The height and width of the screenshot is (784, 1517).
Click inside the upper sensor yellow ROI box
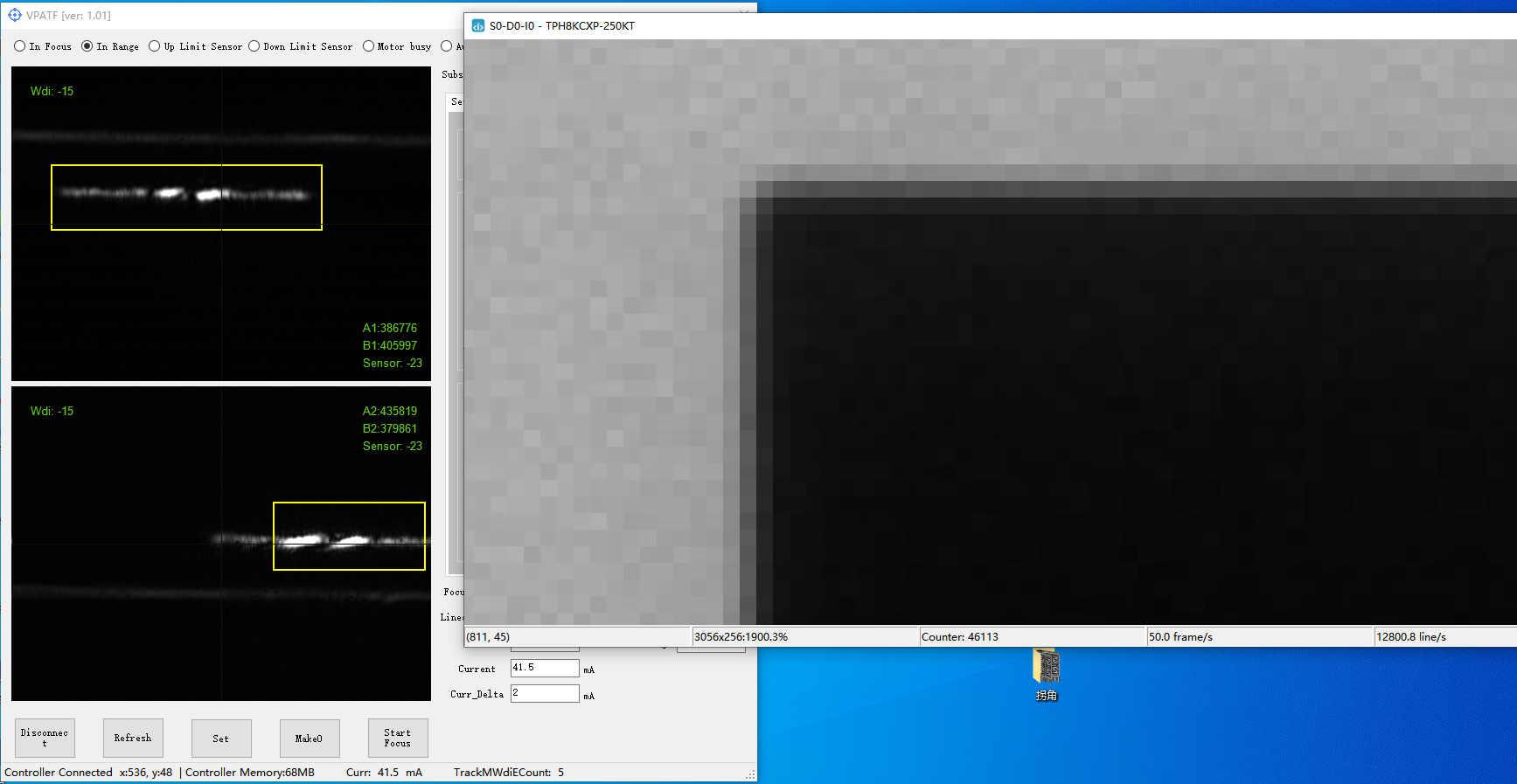point(186,198)
